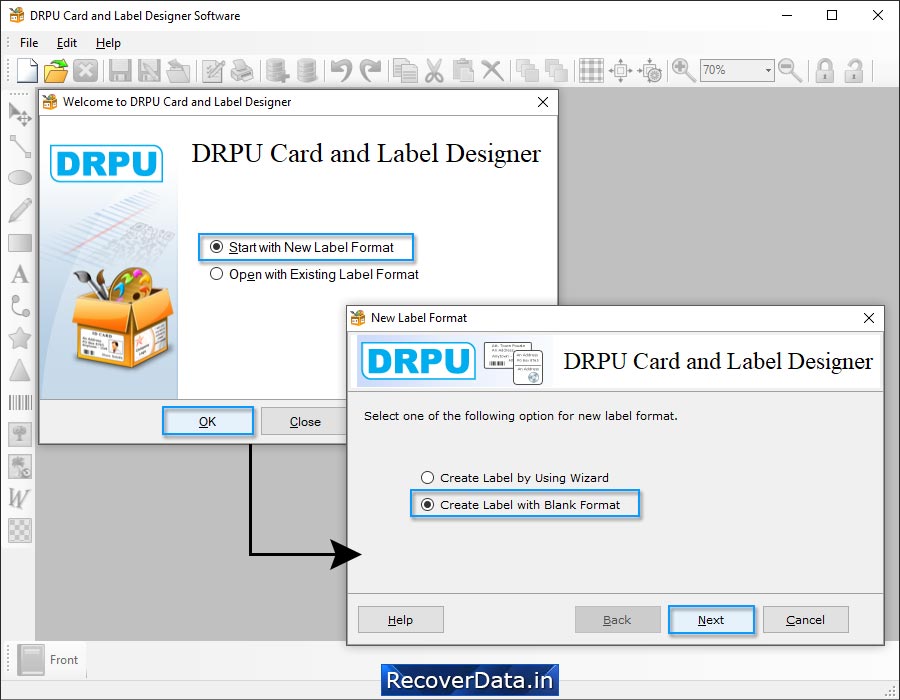The image size is (900, 700).
Task: Select the Text tool (letter A)
Action: click(20, 274)
